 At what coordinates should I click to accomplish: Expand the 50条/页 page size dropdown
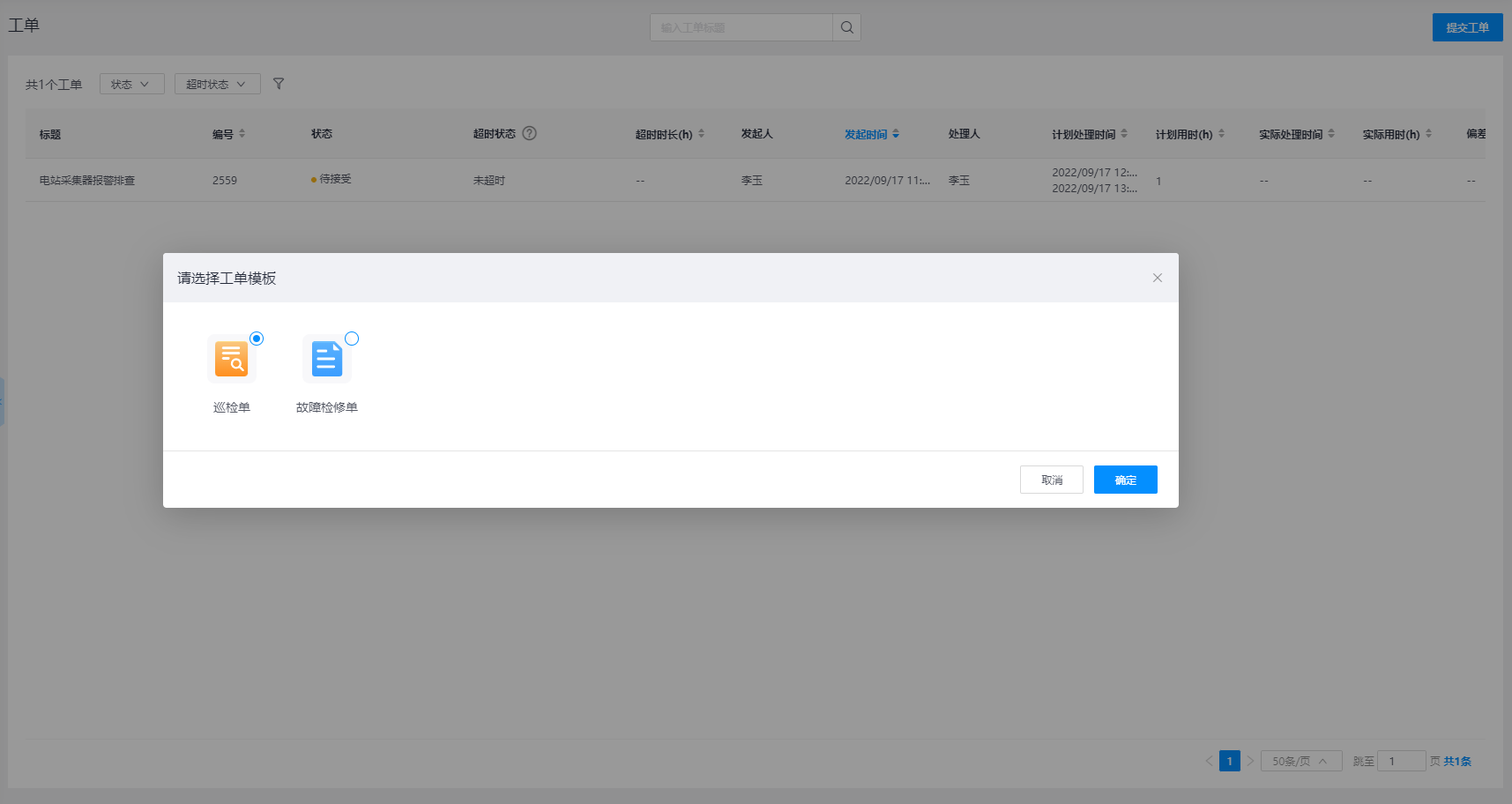point(1300,761)
